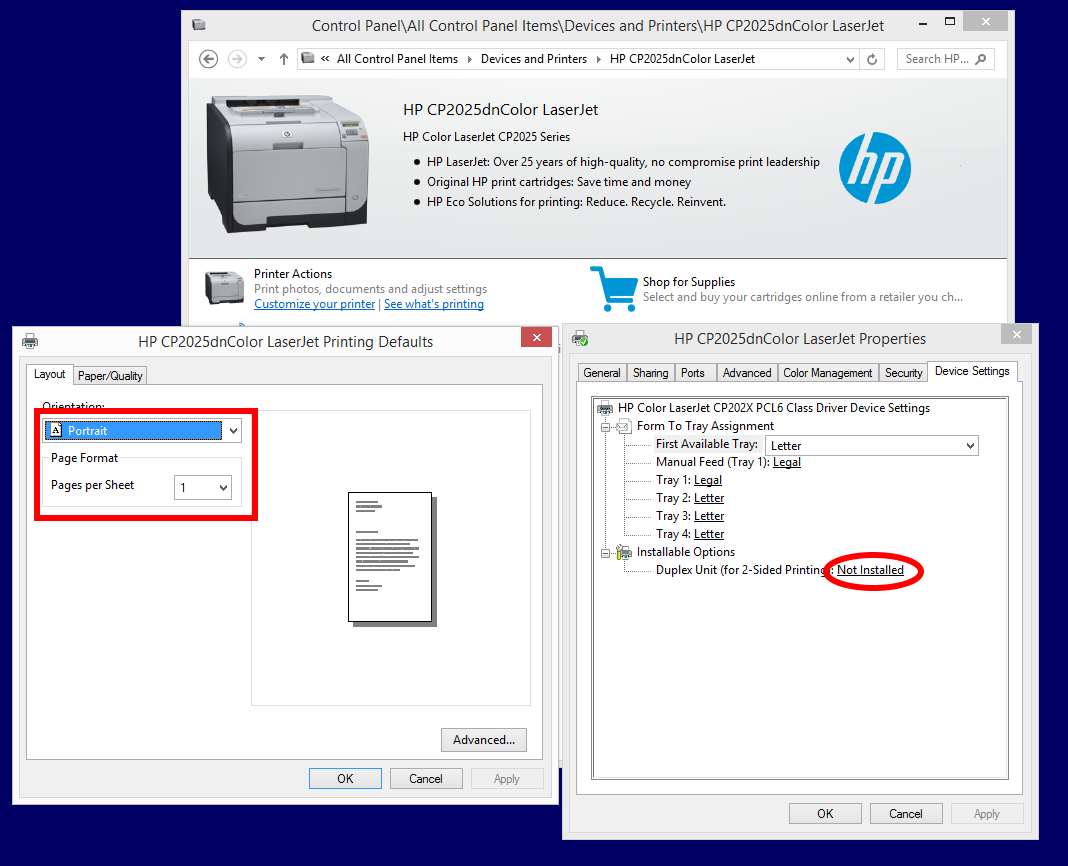Click OK in Printing Defaults dialog
1068x866 pixels.
click(345, 778)
